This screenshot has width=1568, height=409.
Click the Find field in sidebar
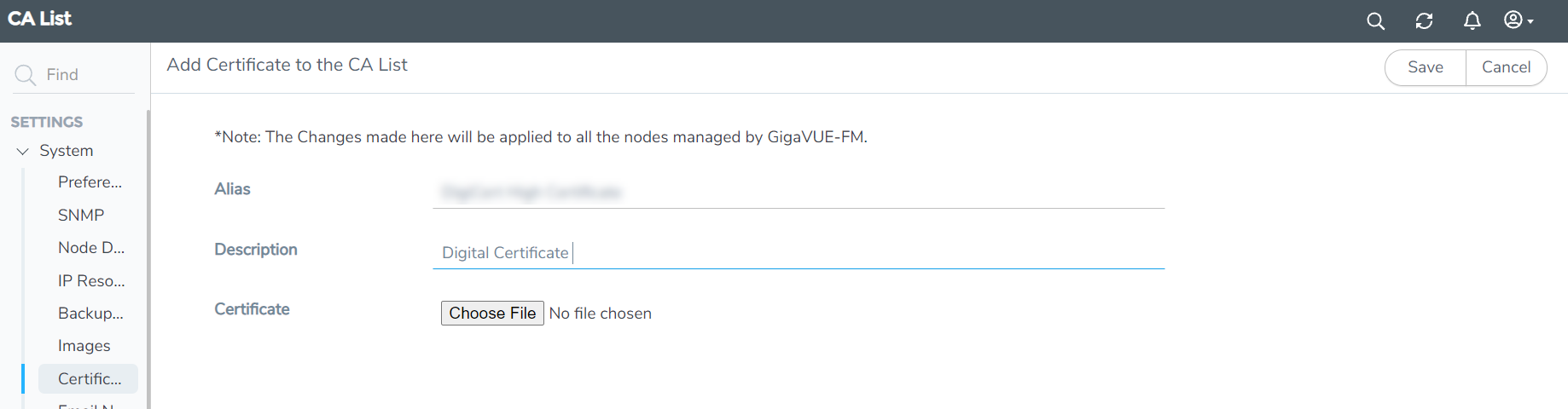[85, 75]
